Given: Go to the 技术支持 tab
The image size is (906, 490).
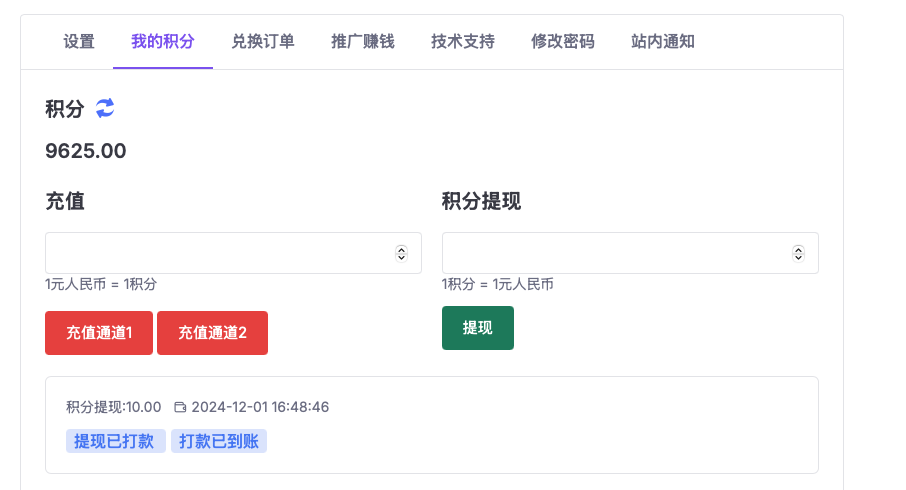Looking at the screenshot, I should tap(463, 42).
